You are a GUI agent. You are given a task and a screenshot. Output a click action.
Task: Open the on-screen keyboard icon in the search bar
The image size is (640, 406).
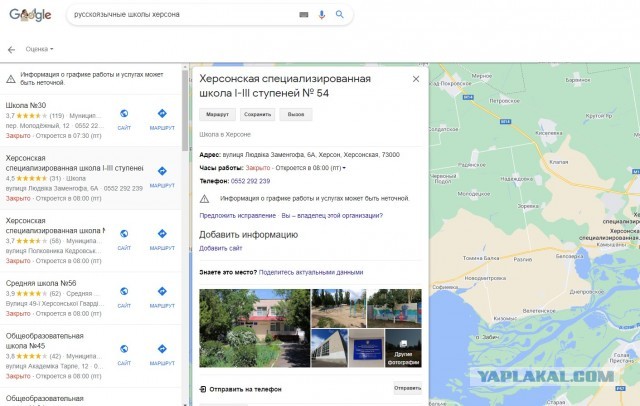point(304,15)
